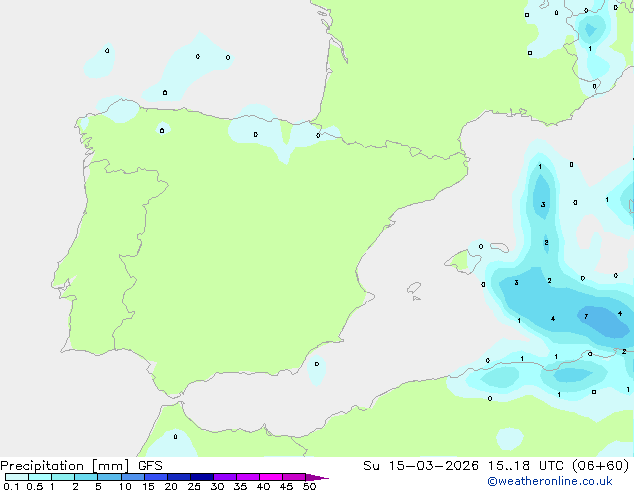Viewport: 634px width, 490px height.
Task: Click the 2–5 mm legend color swatch
Action: pyautogui.click(x=86, y=477)
